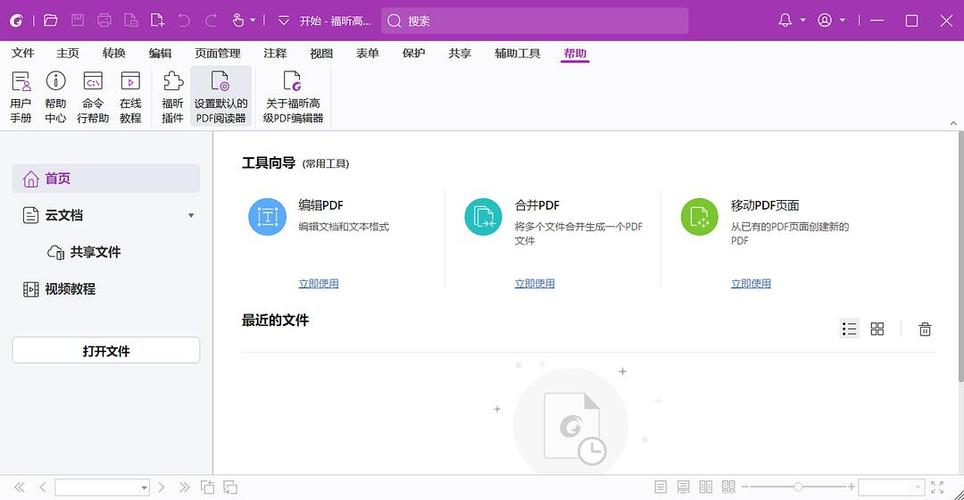The width and height of the screenshot is (964, 500).
Task: Click the Undo arrow icon
Action: tap(184, 20)
